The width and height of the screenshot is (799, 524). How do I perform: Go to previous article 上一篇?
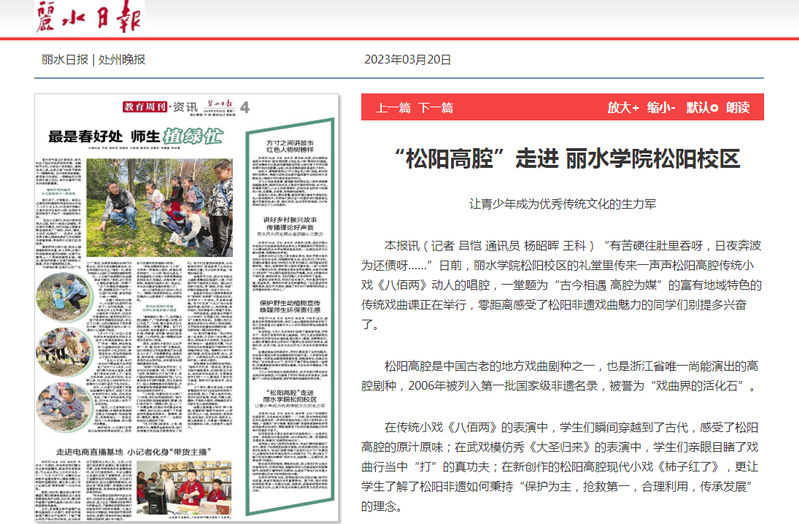pyautogui.click(x=393, y=108)
